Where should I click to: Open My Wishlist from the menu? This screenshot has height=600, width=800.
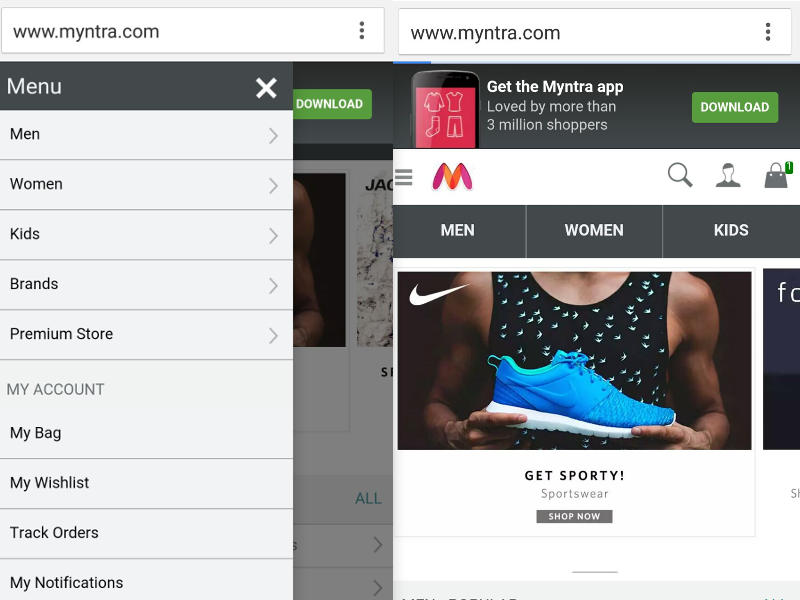[x=147, y=483]
